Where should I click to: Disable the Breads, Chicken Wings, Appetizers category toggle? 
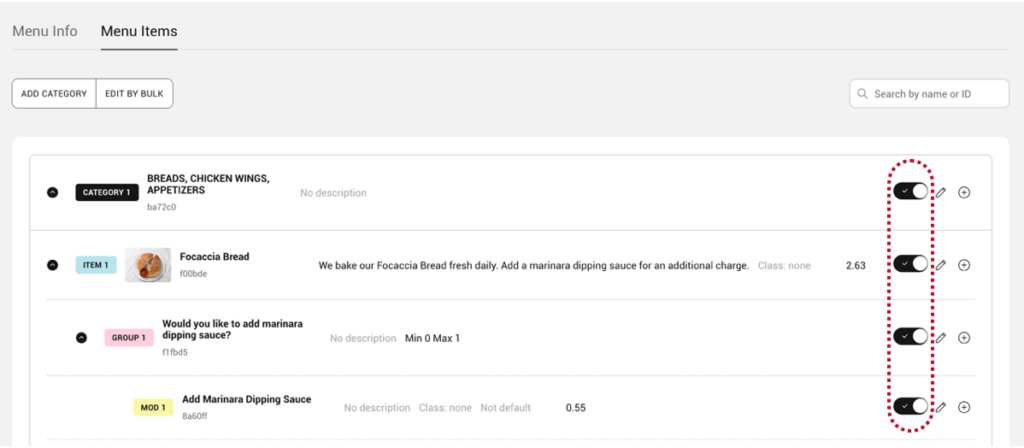tap(910, 192)
